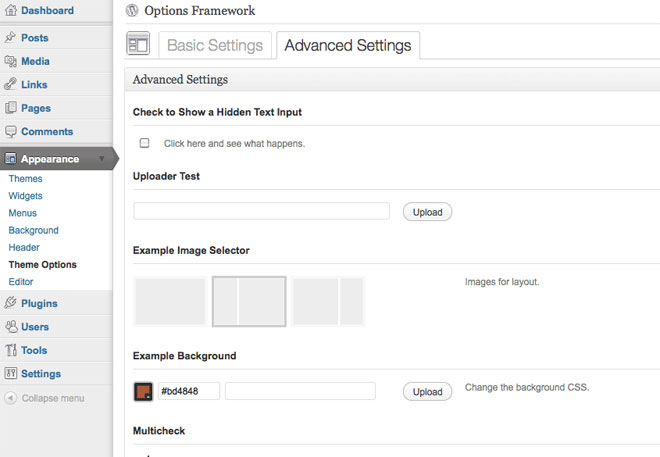Open Widgets under Appearance
660x457 pixels.
click(25, 196)
